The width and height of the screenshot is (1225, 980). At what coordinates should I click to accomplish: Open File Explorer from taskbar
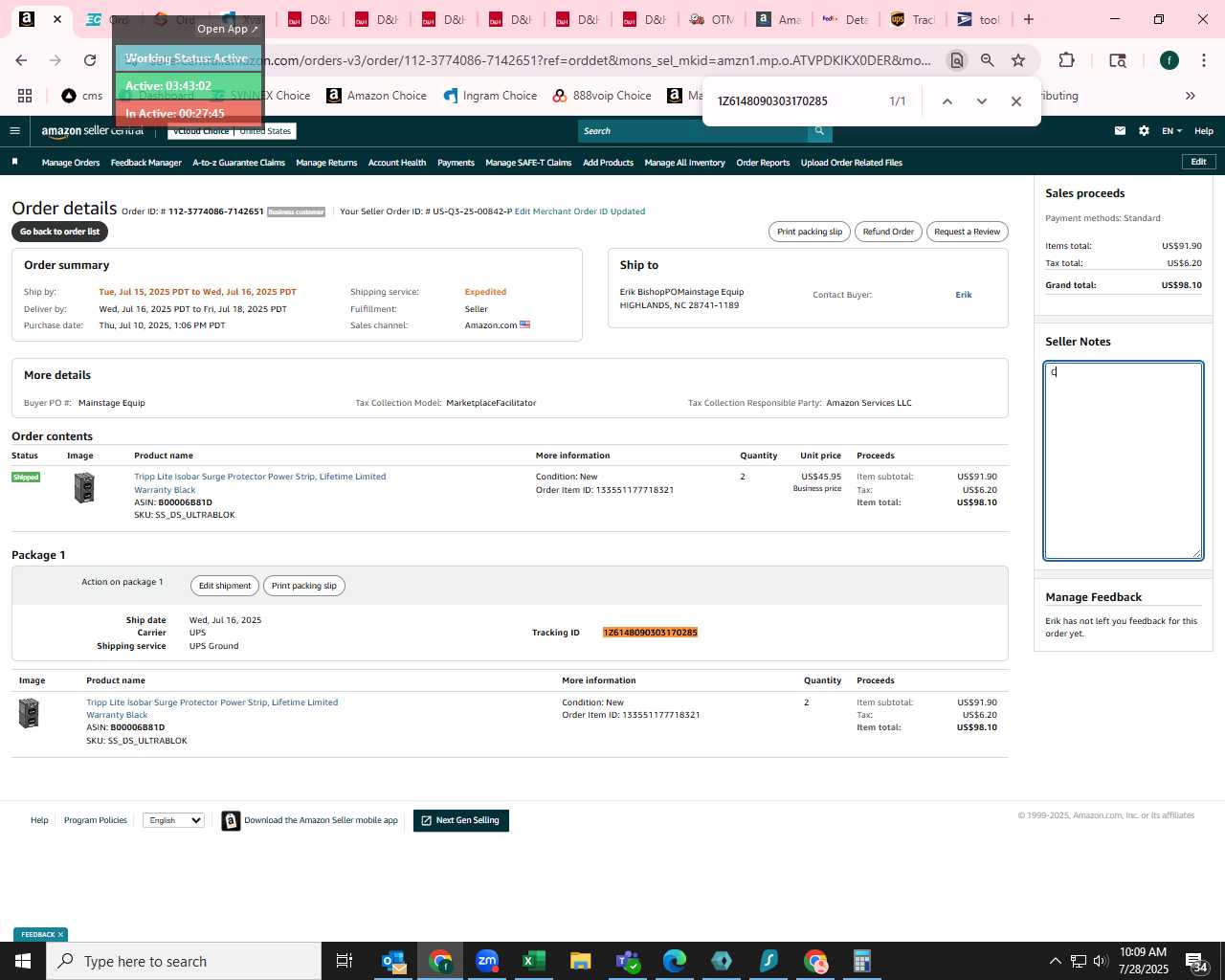click(x=581, y=961)
